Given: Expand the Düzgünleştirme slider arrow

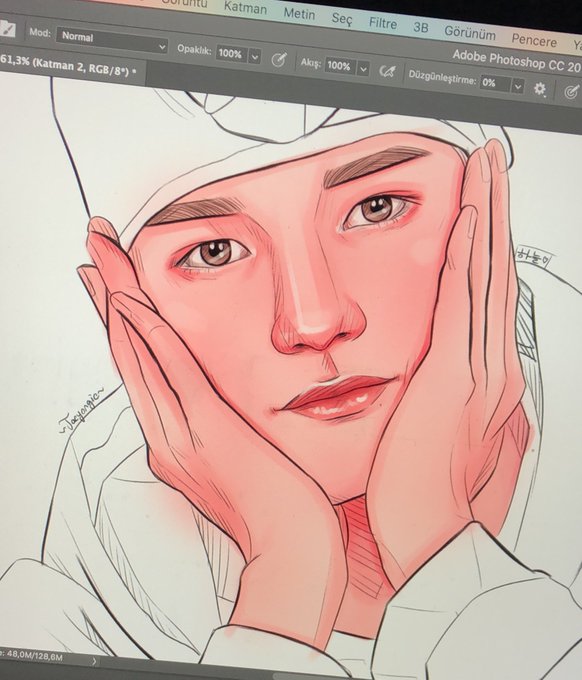Looking at the screenshot, I should pyautogui.click(x=518, y=86).
